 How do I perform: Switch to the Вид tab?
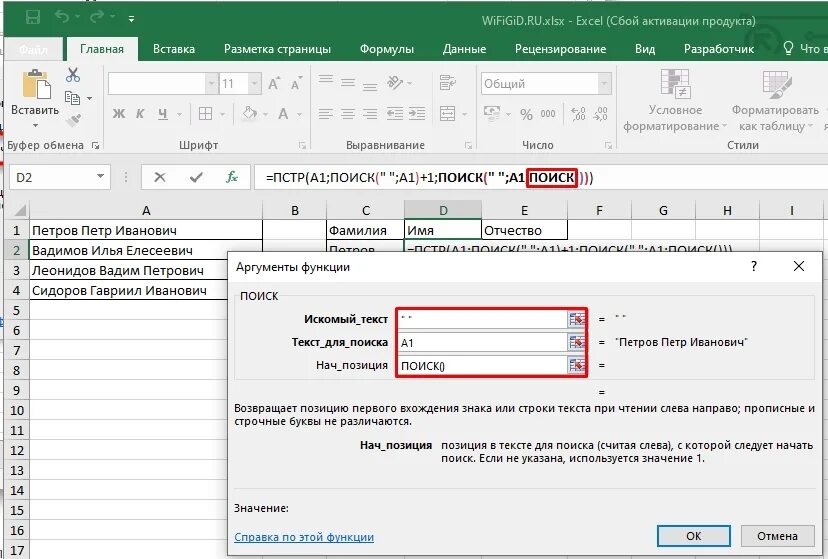(645, 49)
